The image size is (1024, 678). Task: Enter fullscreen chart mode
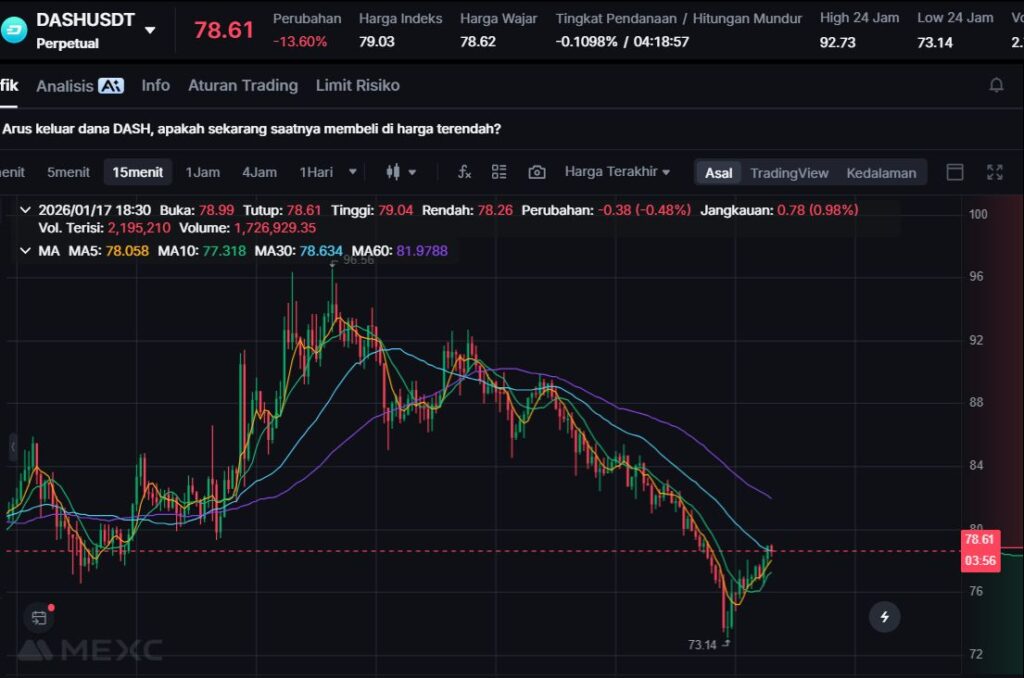pyautogui.click(x=994, y=172)
